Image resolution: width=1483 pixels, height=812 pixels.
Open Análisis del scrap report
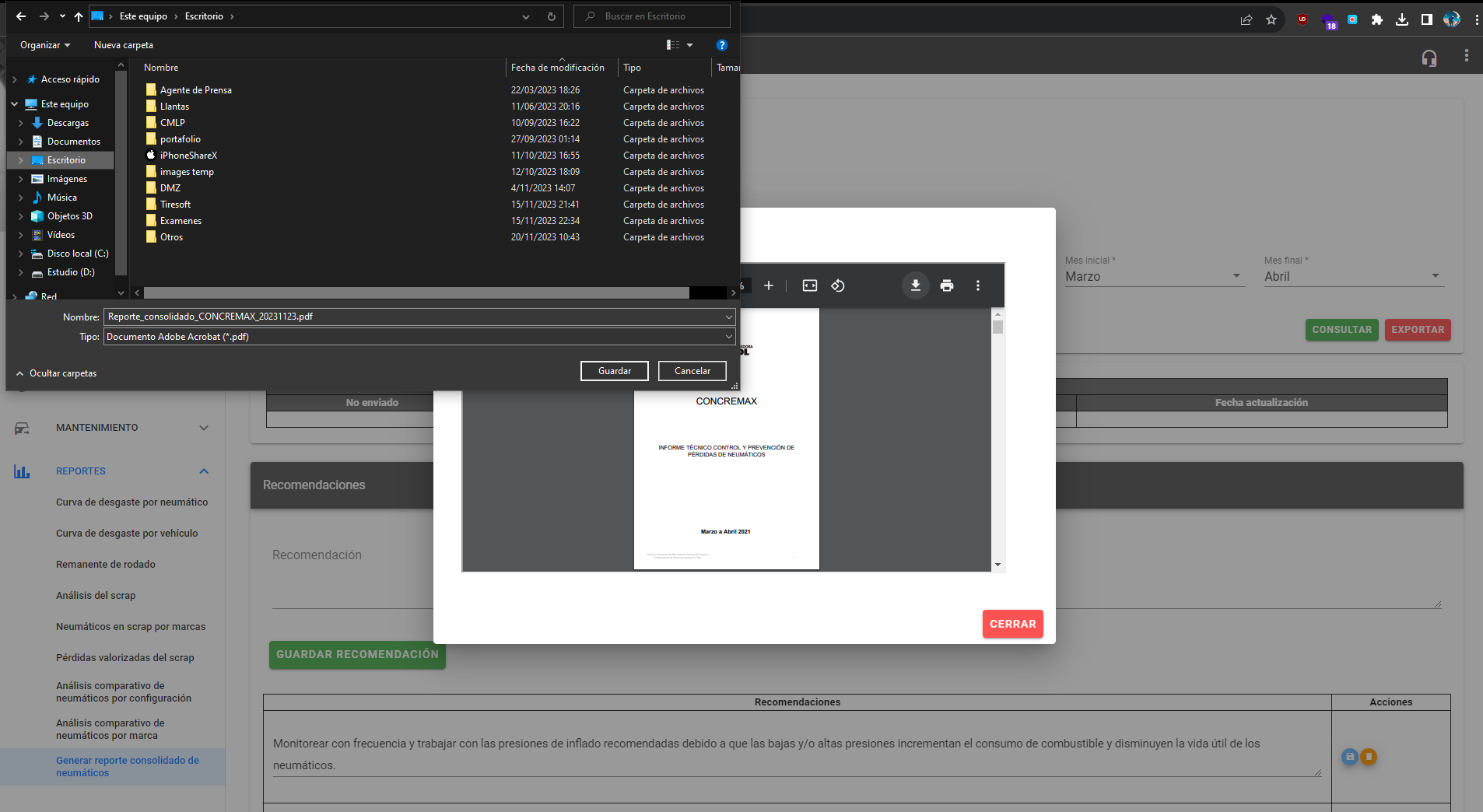(96, 596)
